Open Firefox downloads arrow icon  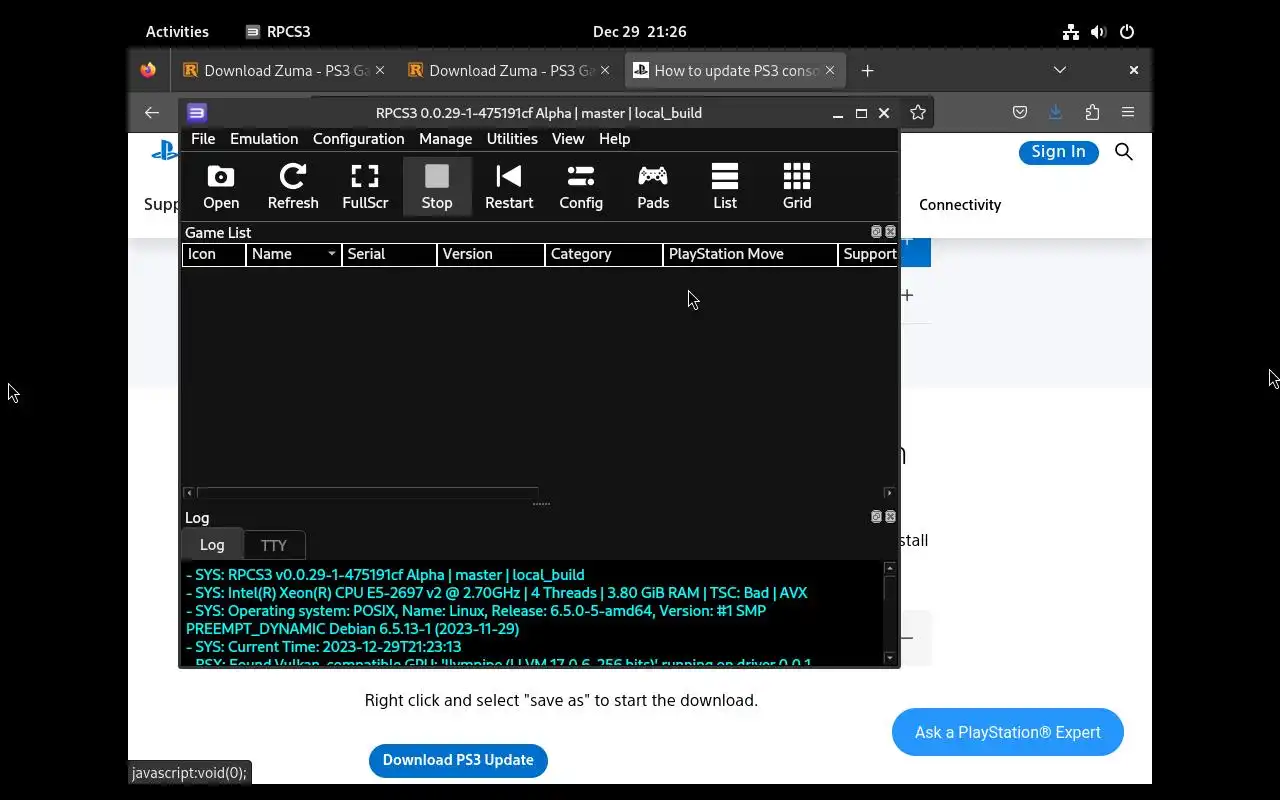[x=1055, y=113]
